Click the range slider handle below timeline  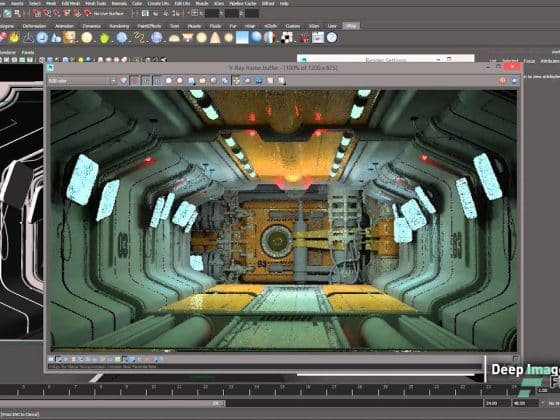(x=219, y=403)
